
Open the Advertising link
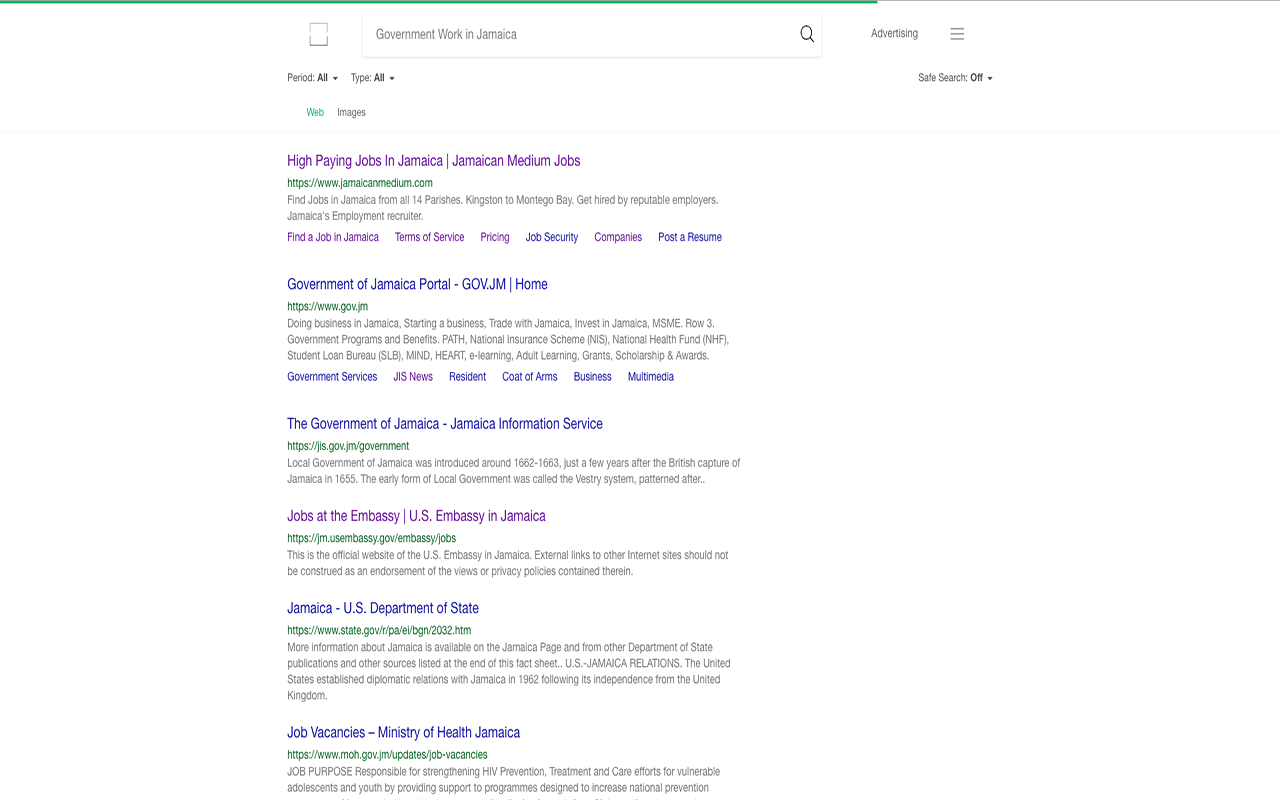894,34
